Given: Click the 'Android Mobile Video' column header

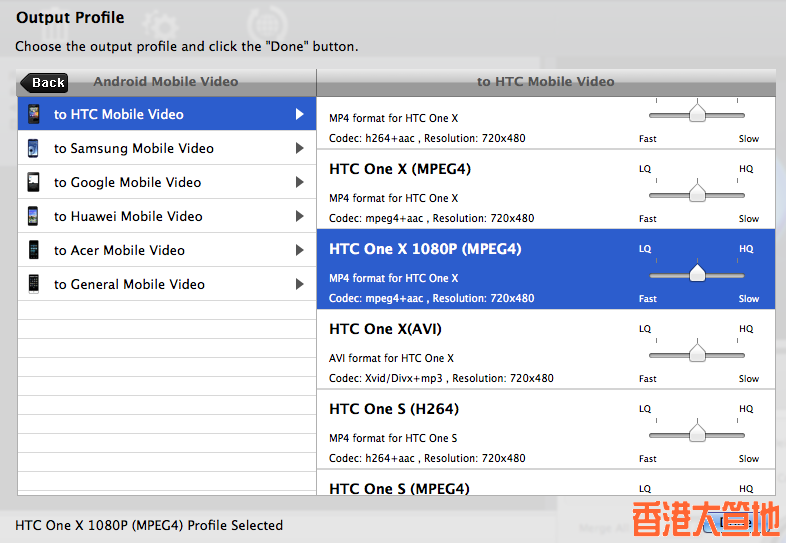Looking at the screenshot, I should [x=166, y=82].
